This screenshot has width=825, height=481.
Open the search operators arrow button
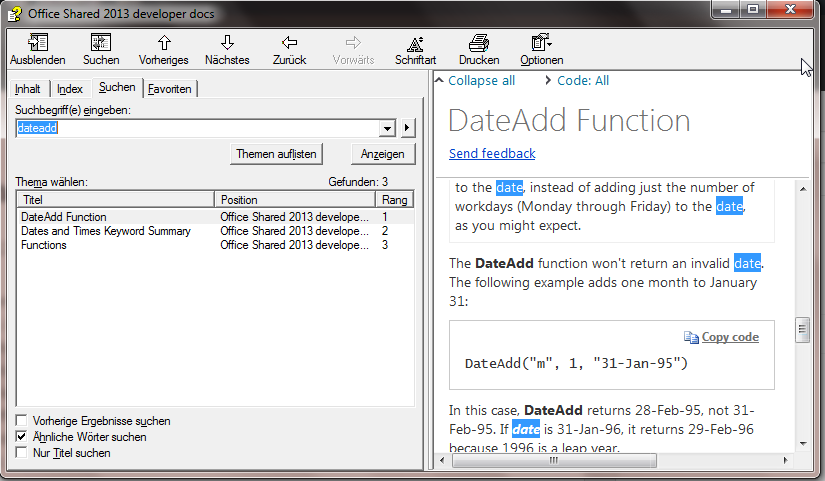(x=407, y=128)
